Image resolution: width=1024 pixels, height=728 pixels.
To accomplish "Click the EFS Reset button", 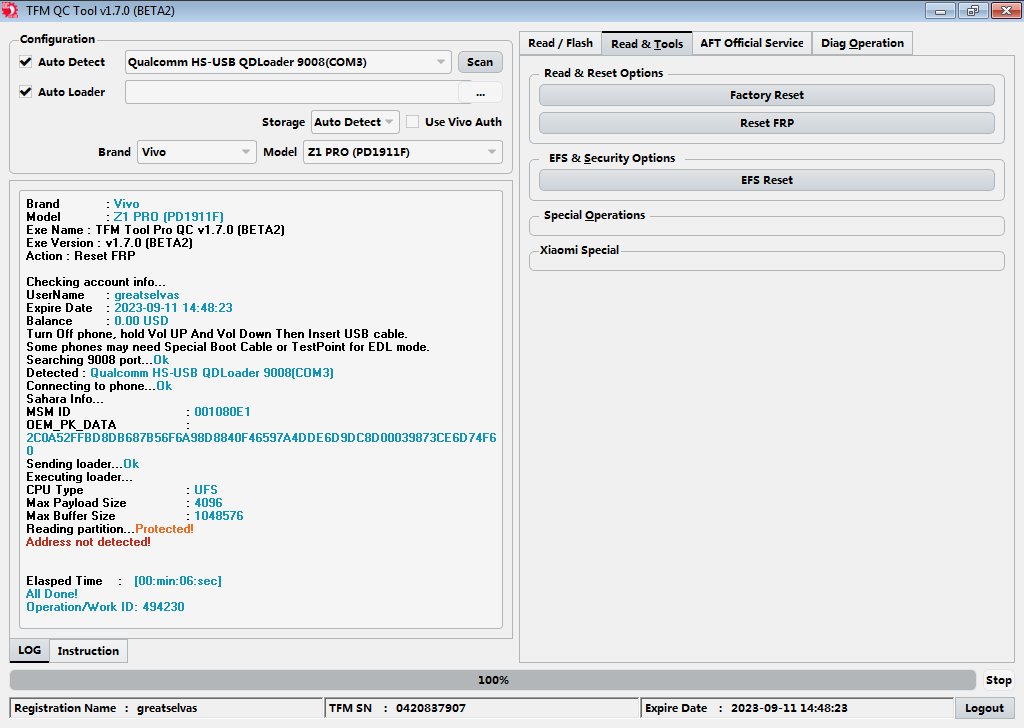I will pyautogui.click(x=767, y=180).
